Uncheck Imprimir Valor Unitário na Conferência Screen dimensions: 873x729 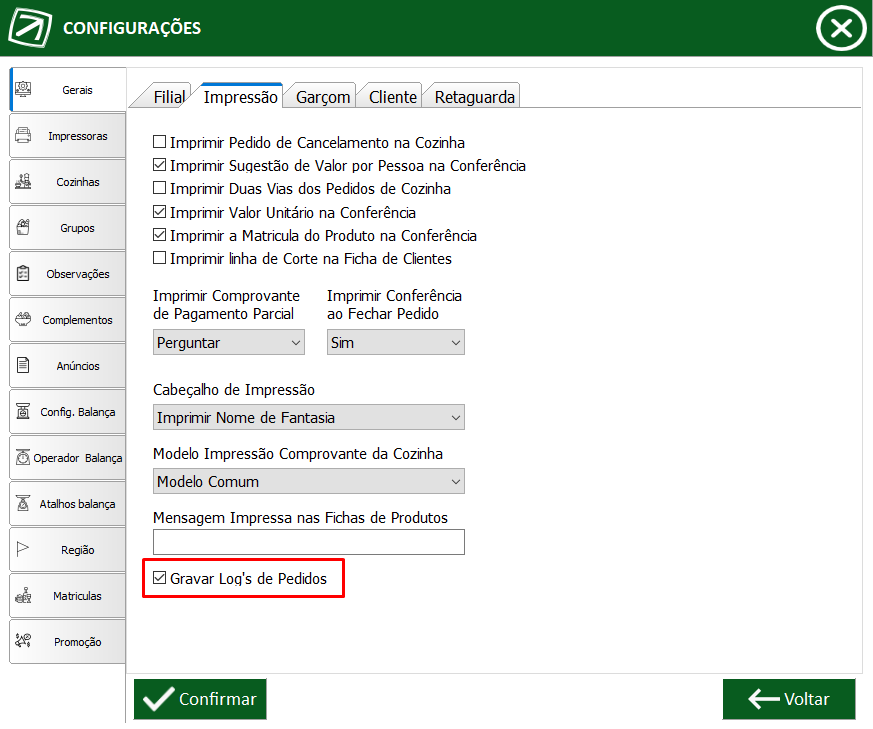159,212
